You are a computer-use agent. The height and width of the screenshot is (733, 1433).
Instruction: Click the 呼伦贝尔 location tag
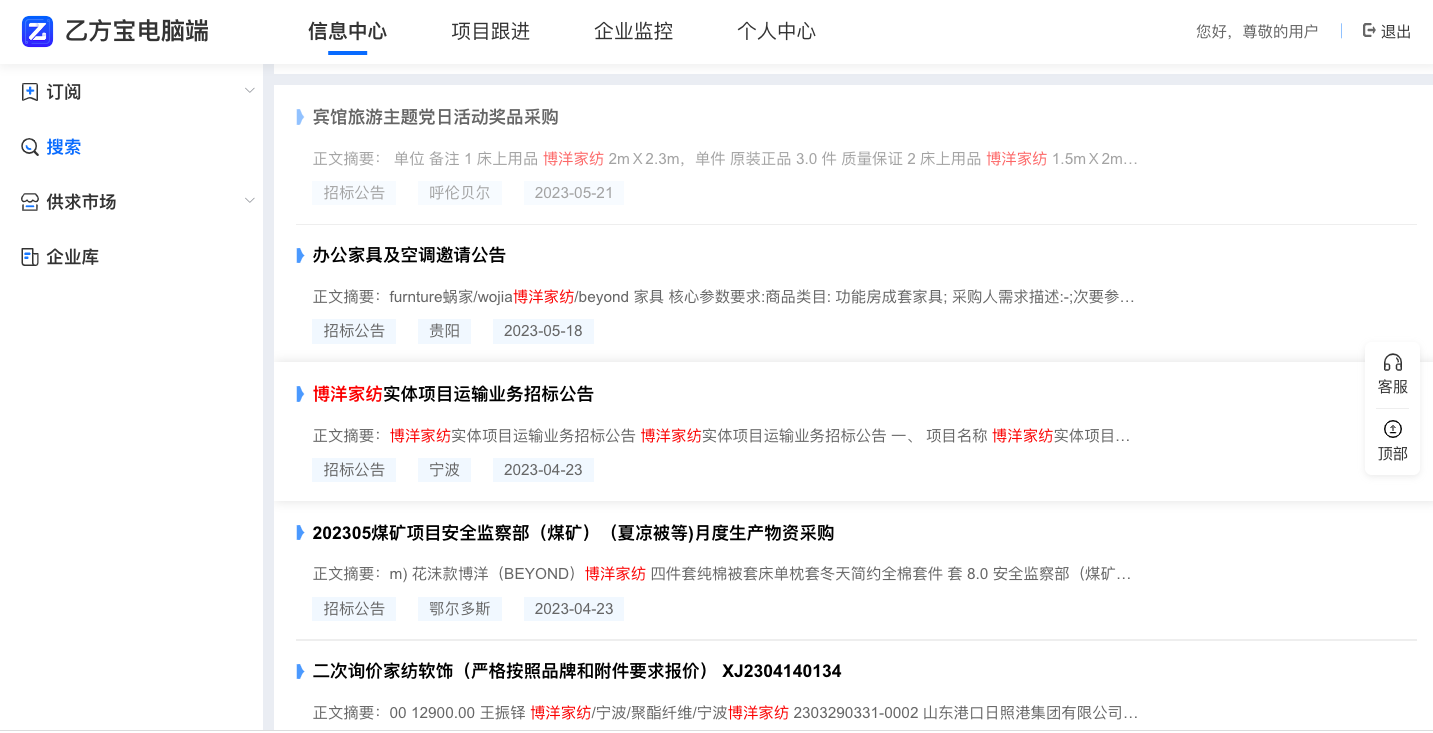click(460, 193)
